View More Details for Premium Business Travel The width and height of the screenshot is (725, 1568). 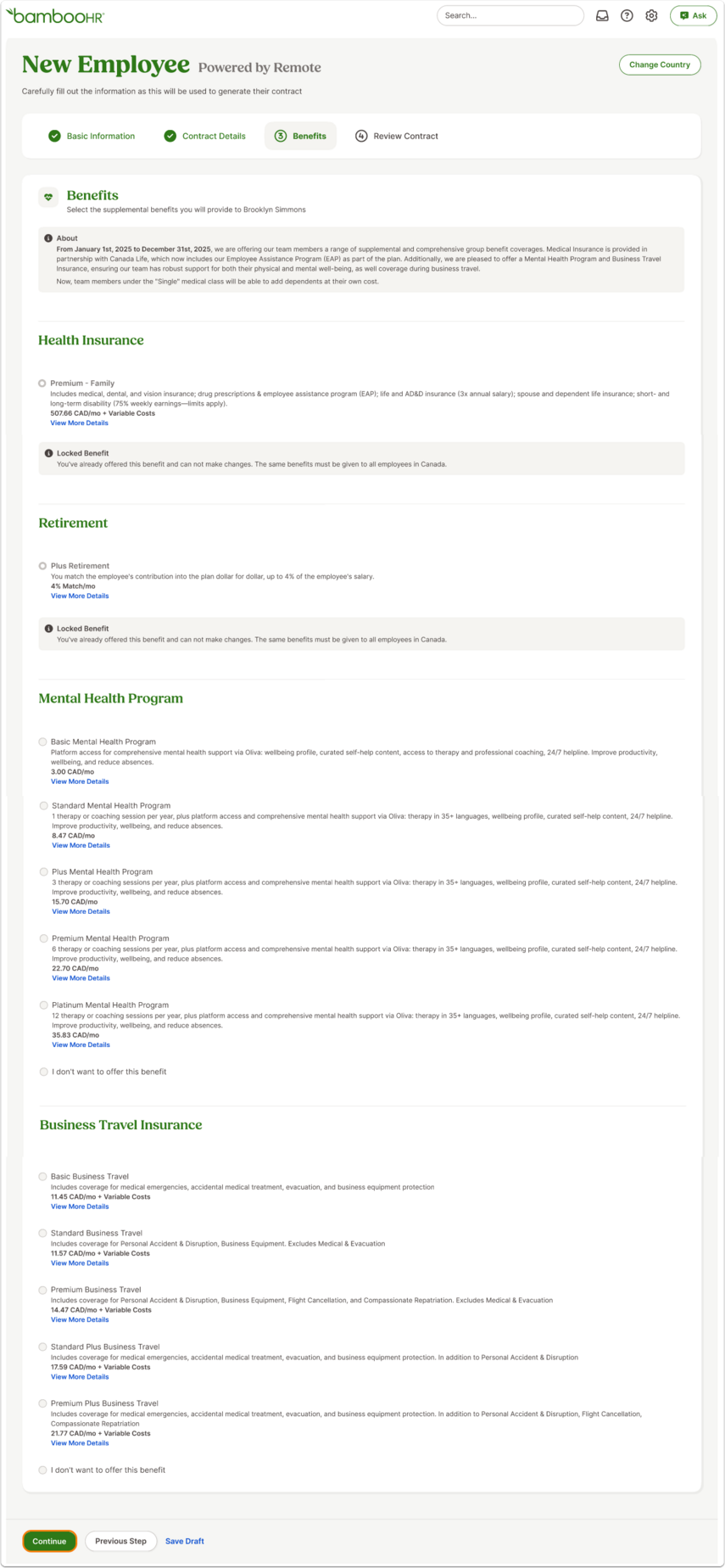coord(80,1319)
